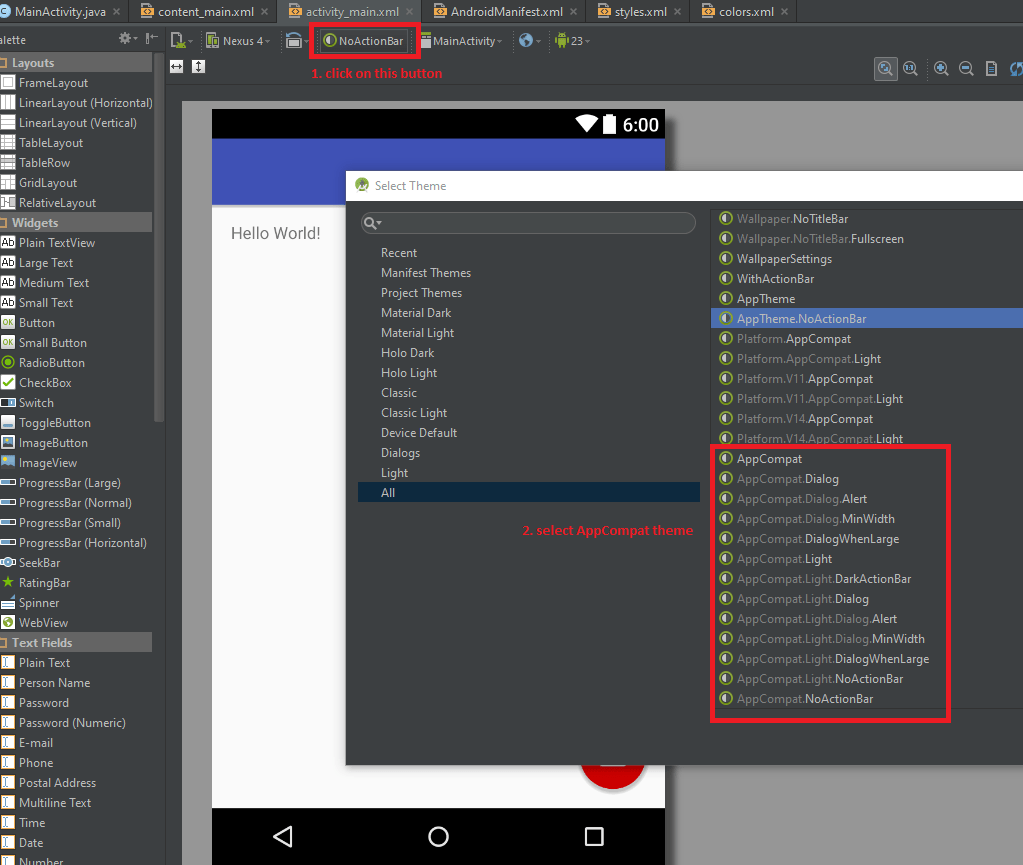Open the search options magnifier dropdown

pos(373,223)
